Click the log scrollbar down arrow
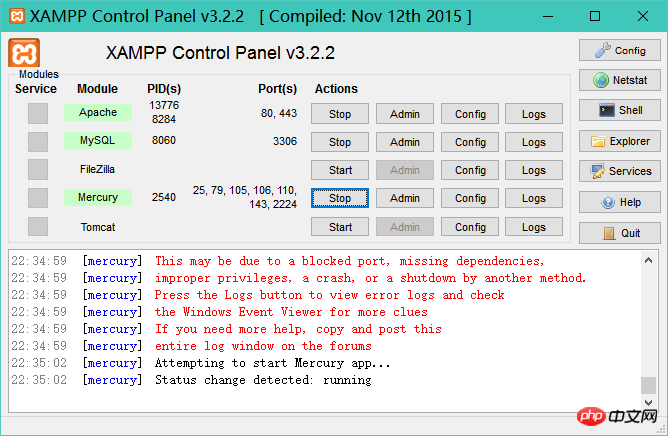The image size is (668, 436). (x=648, y=402)
